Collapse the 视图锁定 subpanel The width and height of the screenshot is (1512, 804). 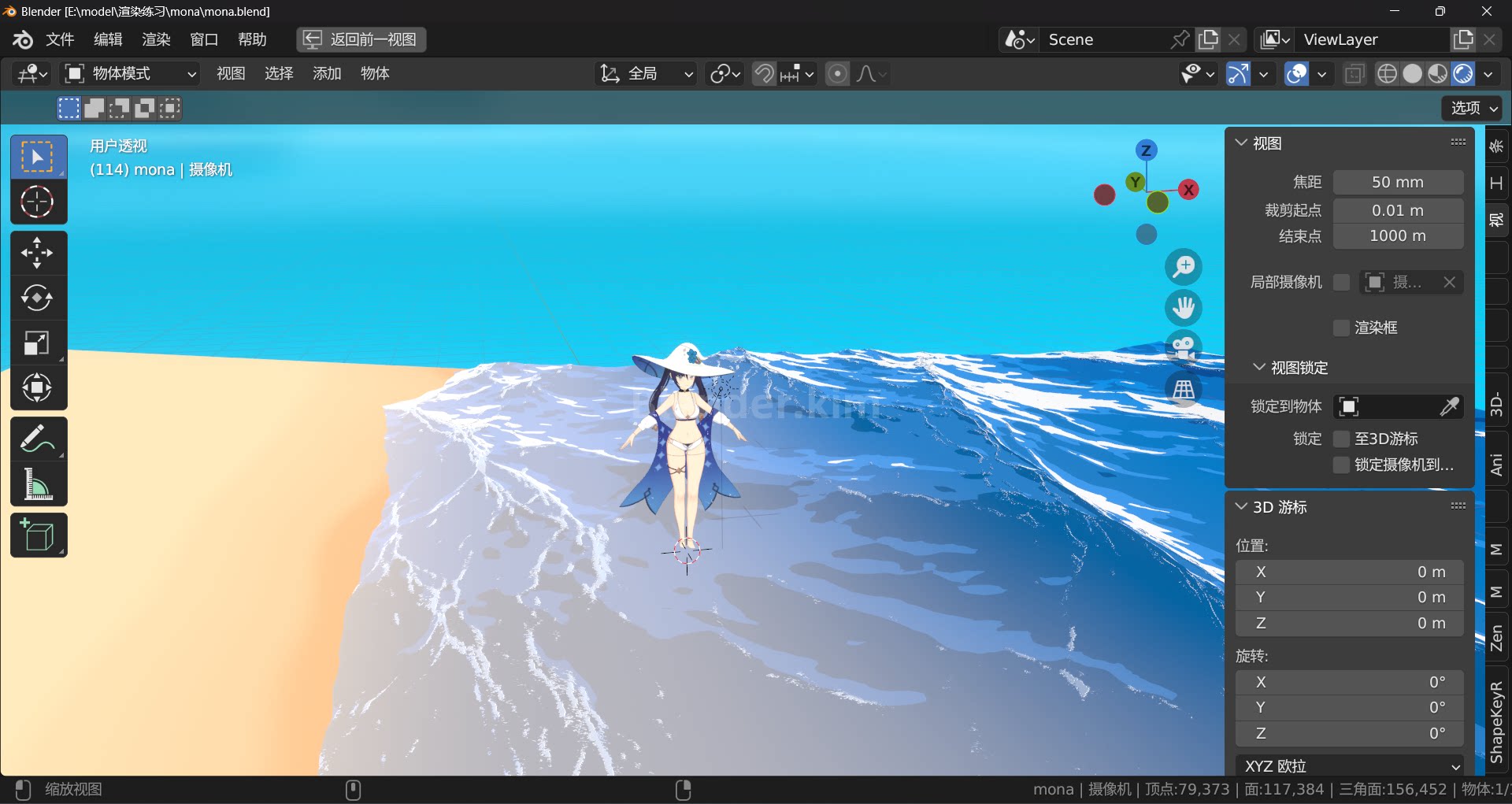(x=1259, y=368)
